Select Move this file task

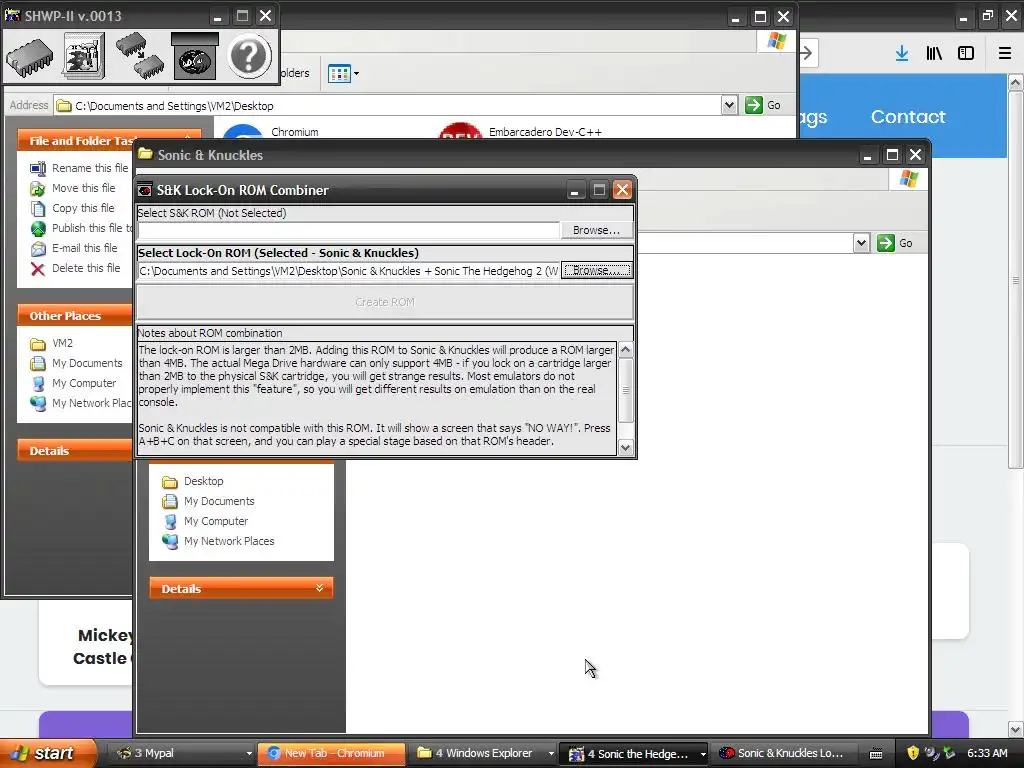[84, 188]
